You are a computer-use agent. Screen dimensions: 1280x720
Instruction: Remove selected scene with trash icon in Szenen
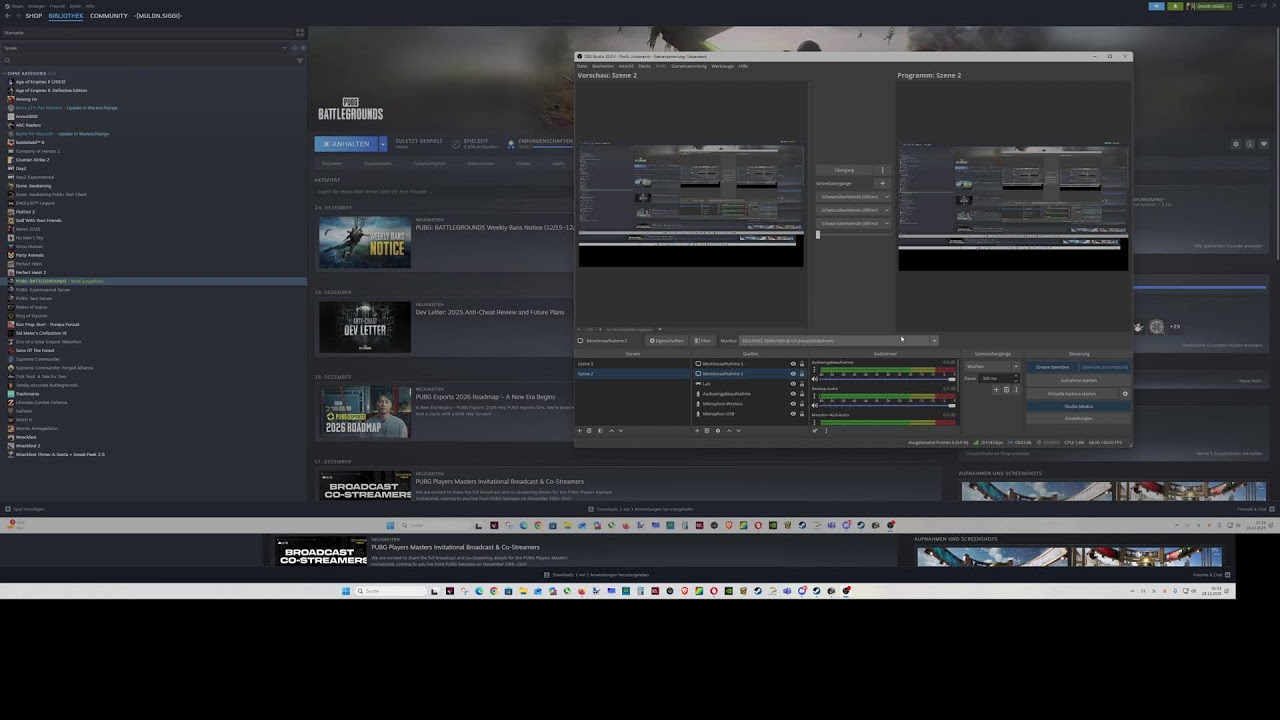[x=589, y=431]
